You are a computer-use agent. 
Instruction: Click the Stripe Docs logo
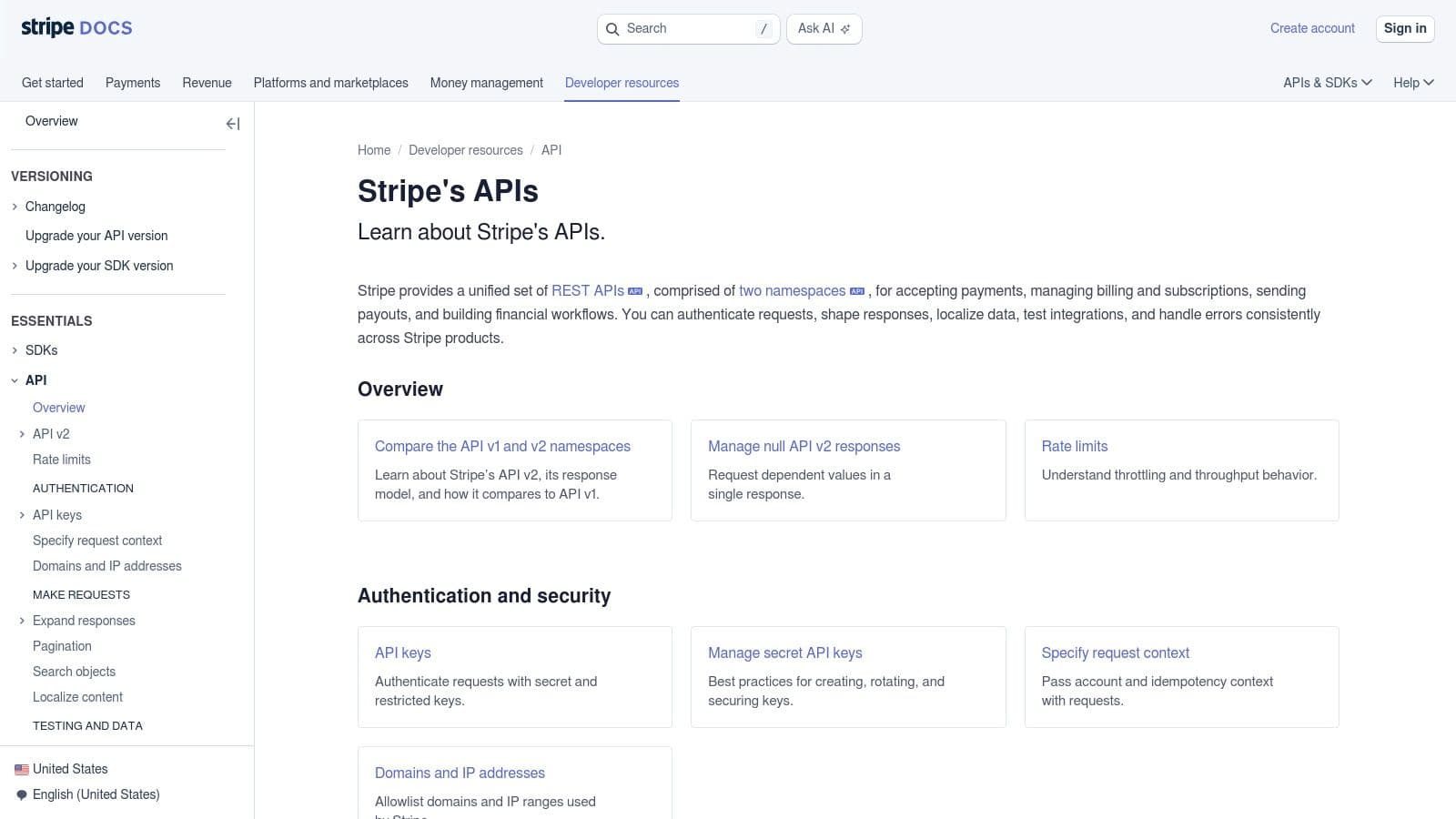click(x=76, y=27)
